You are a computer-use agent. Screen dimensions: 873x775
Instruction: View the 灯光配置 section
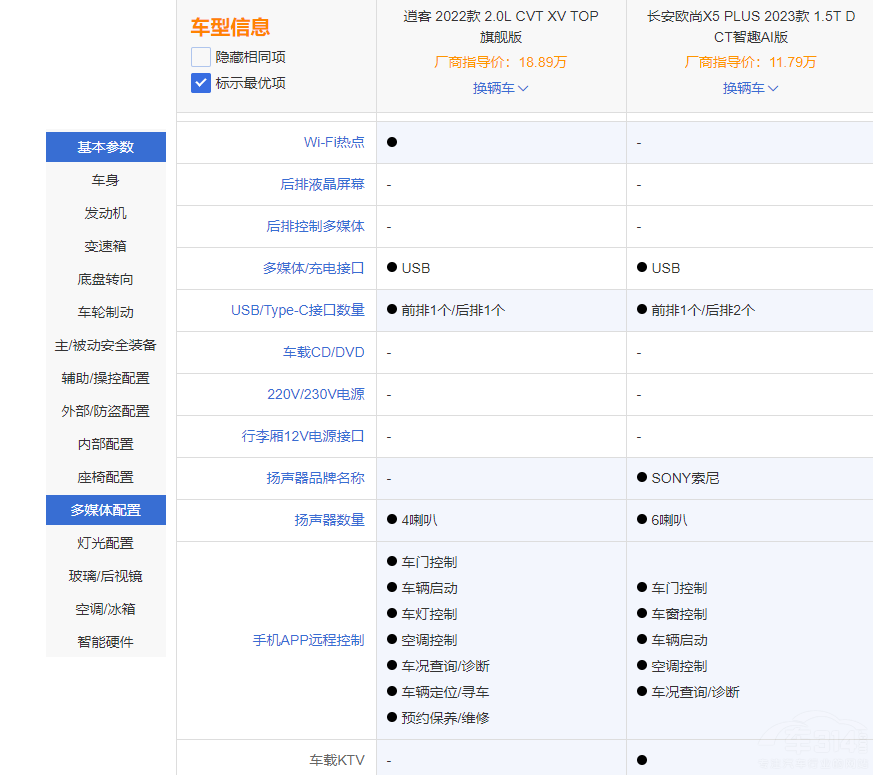tap(105, 542)
